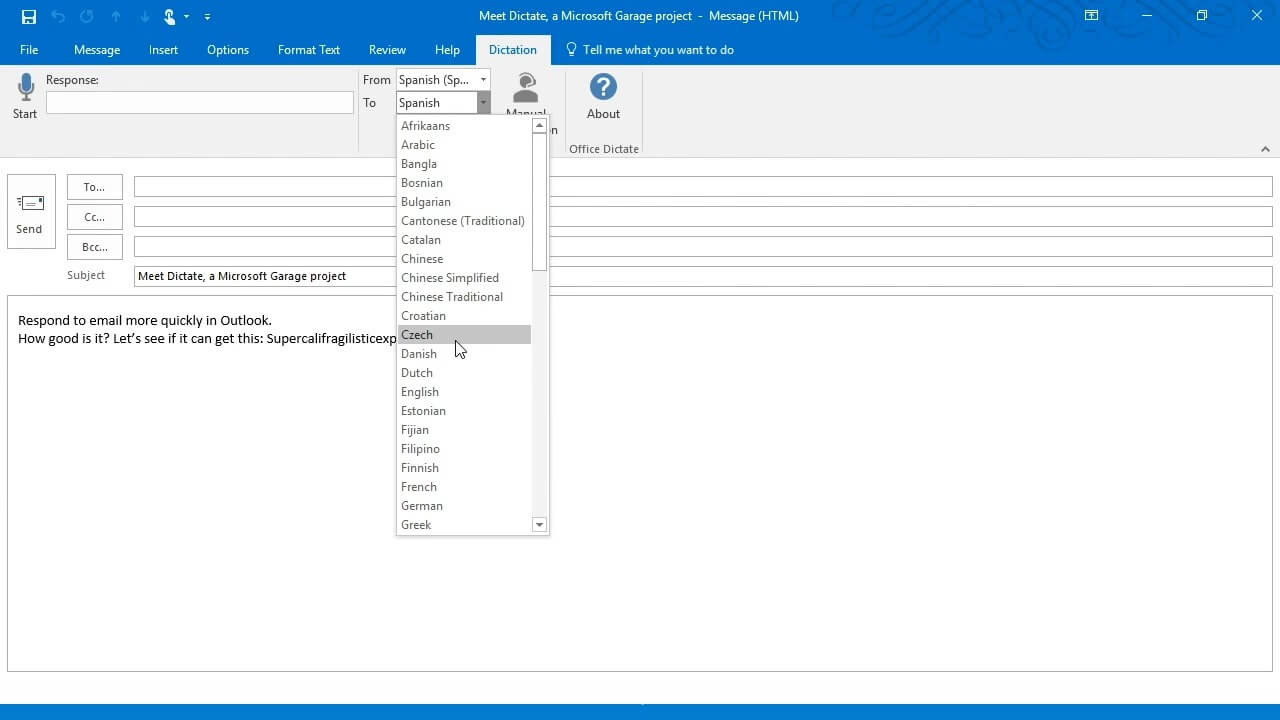This screenshot has height=720, width=1280.
Task: Choose French as target language
Action: tap(464, 487)
